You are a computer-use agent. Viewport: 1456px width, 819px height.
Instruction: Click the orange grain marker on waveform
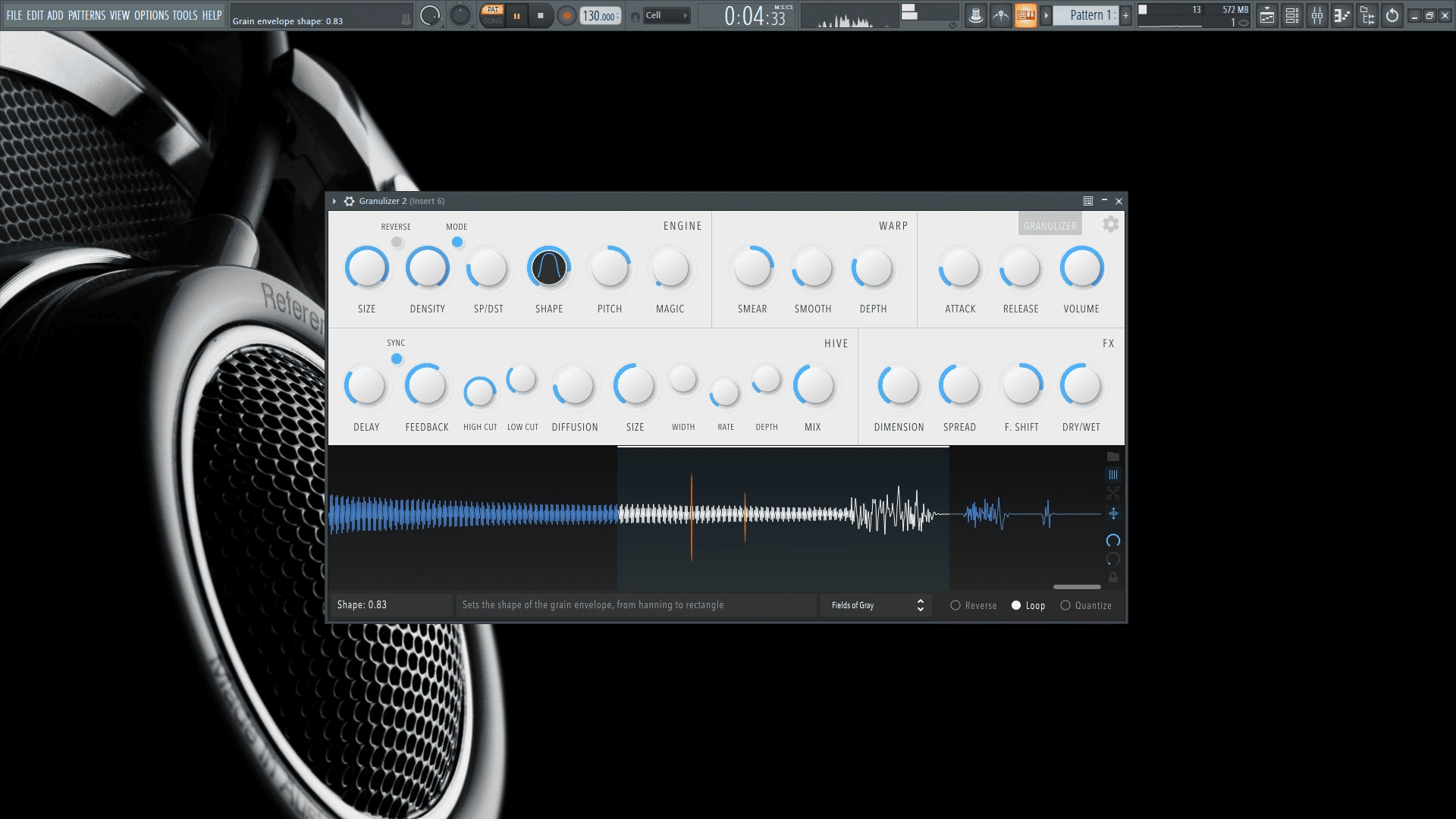click(x=691, y=516)
